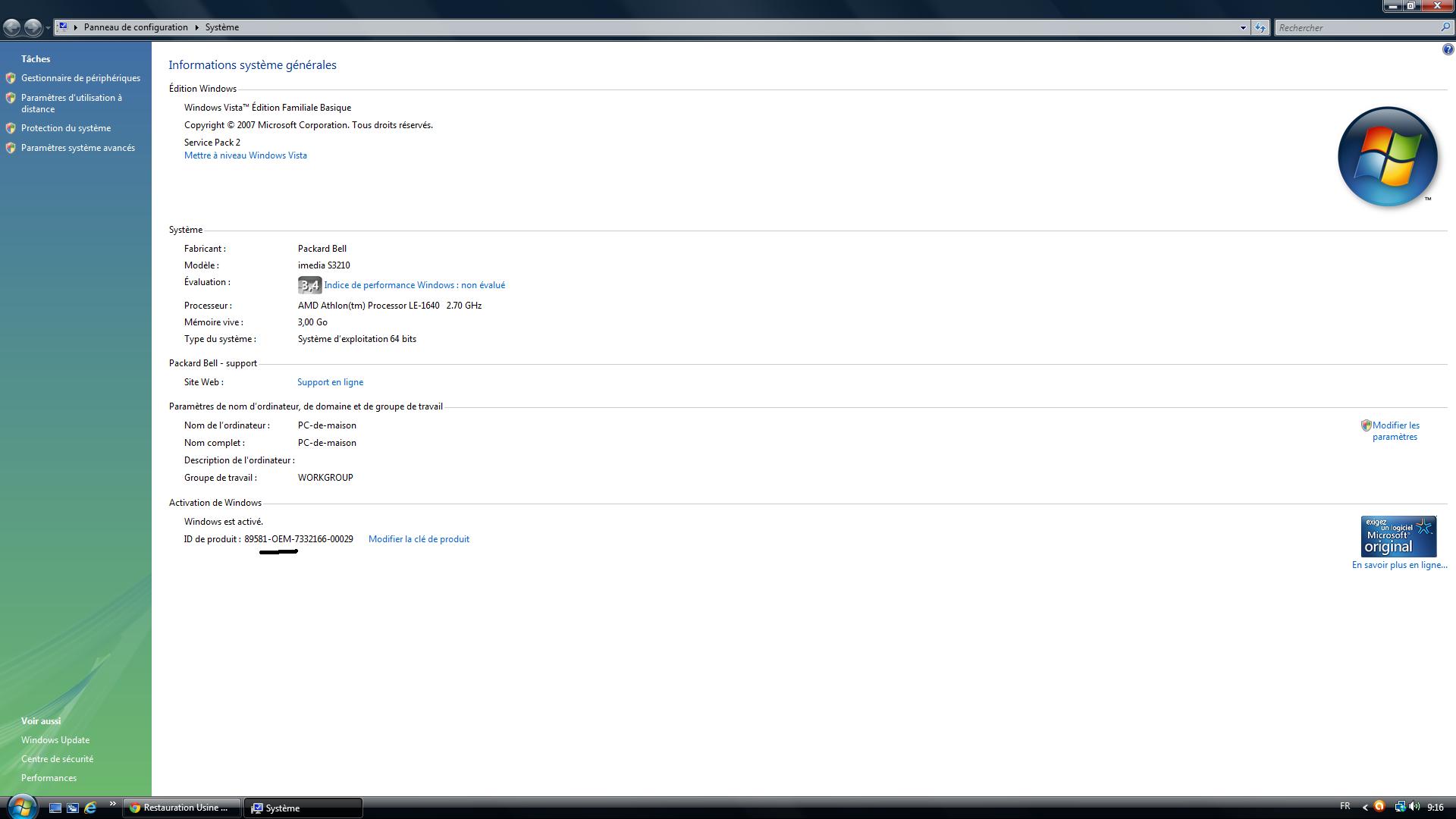Click the System icon in address bar
Screen dimensions: 1456x819
[x=63, y=27]
